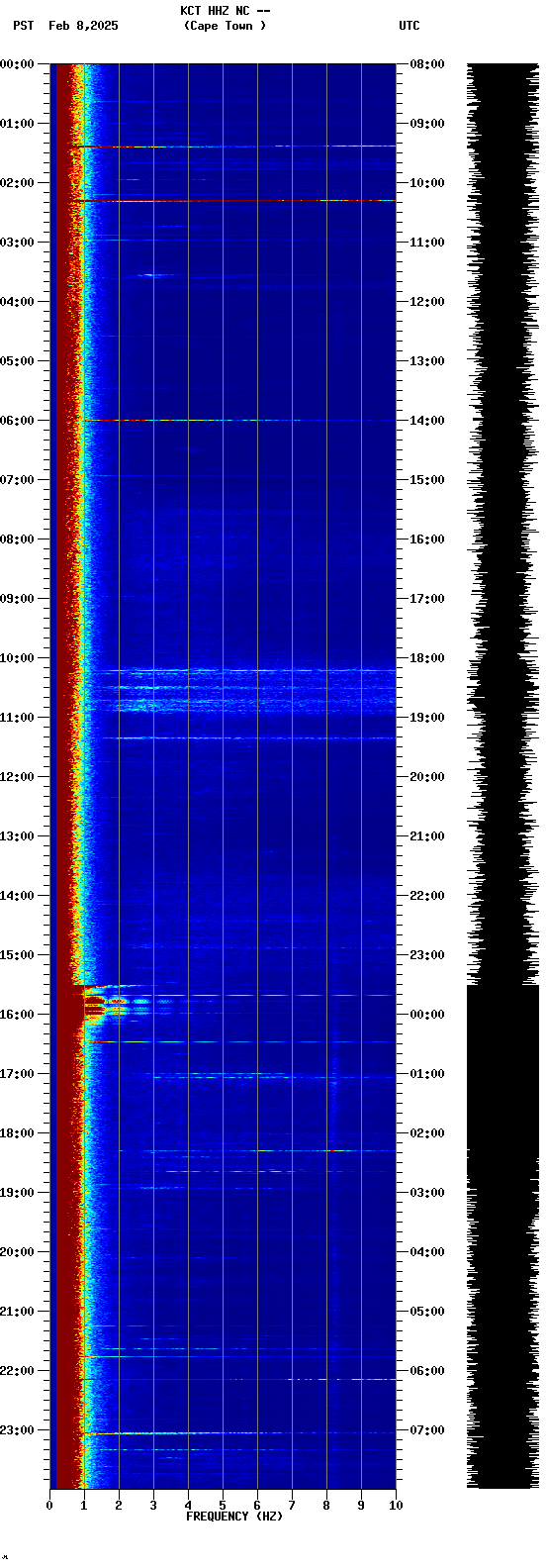Click the FREQUENCY (HZ) axis label
Image resolution: width=546 pixels, height=1568 pixels.
tap(234, 1517)
